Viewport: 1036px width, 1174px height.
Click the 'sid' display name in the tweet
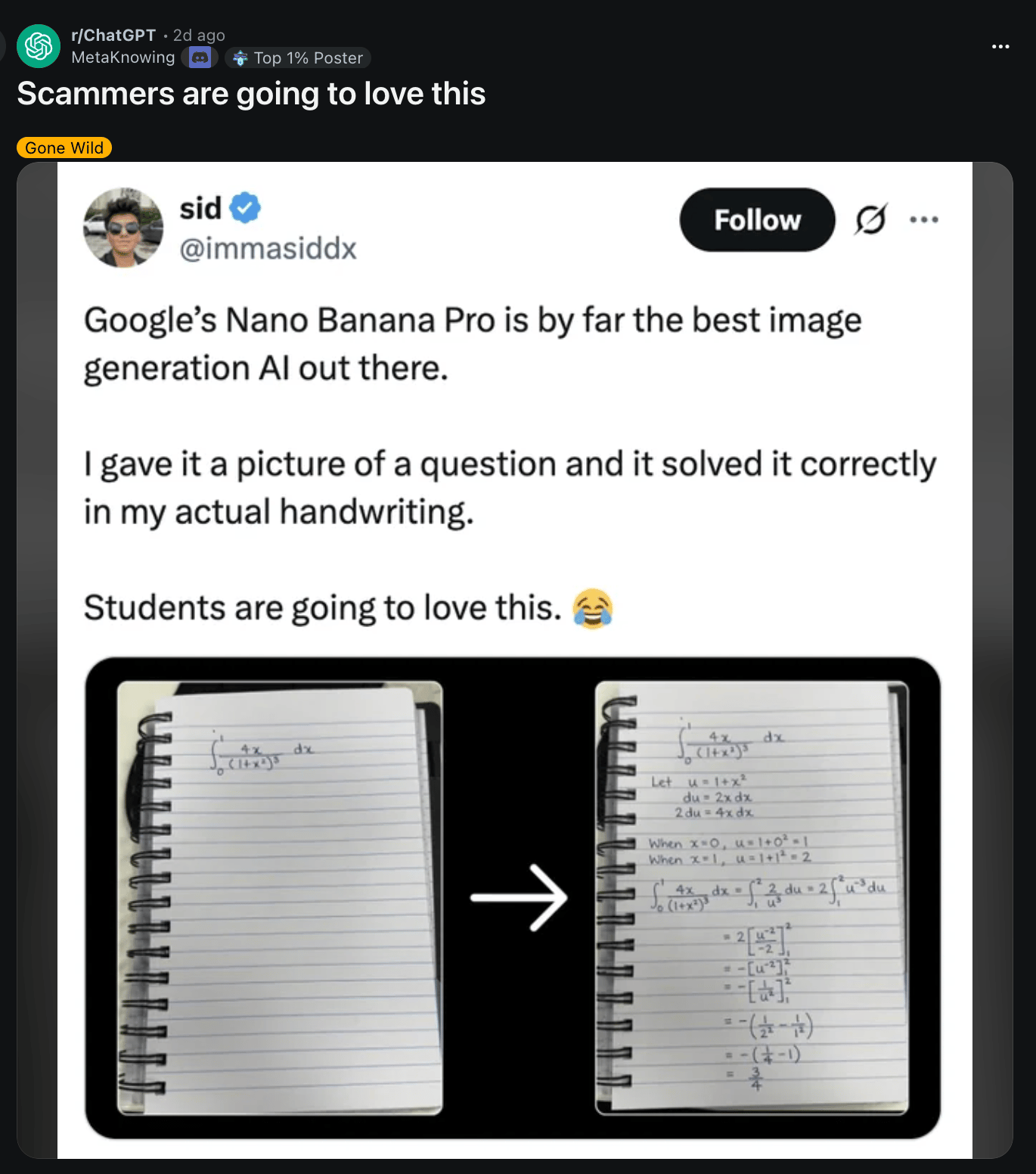200,208
